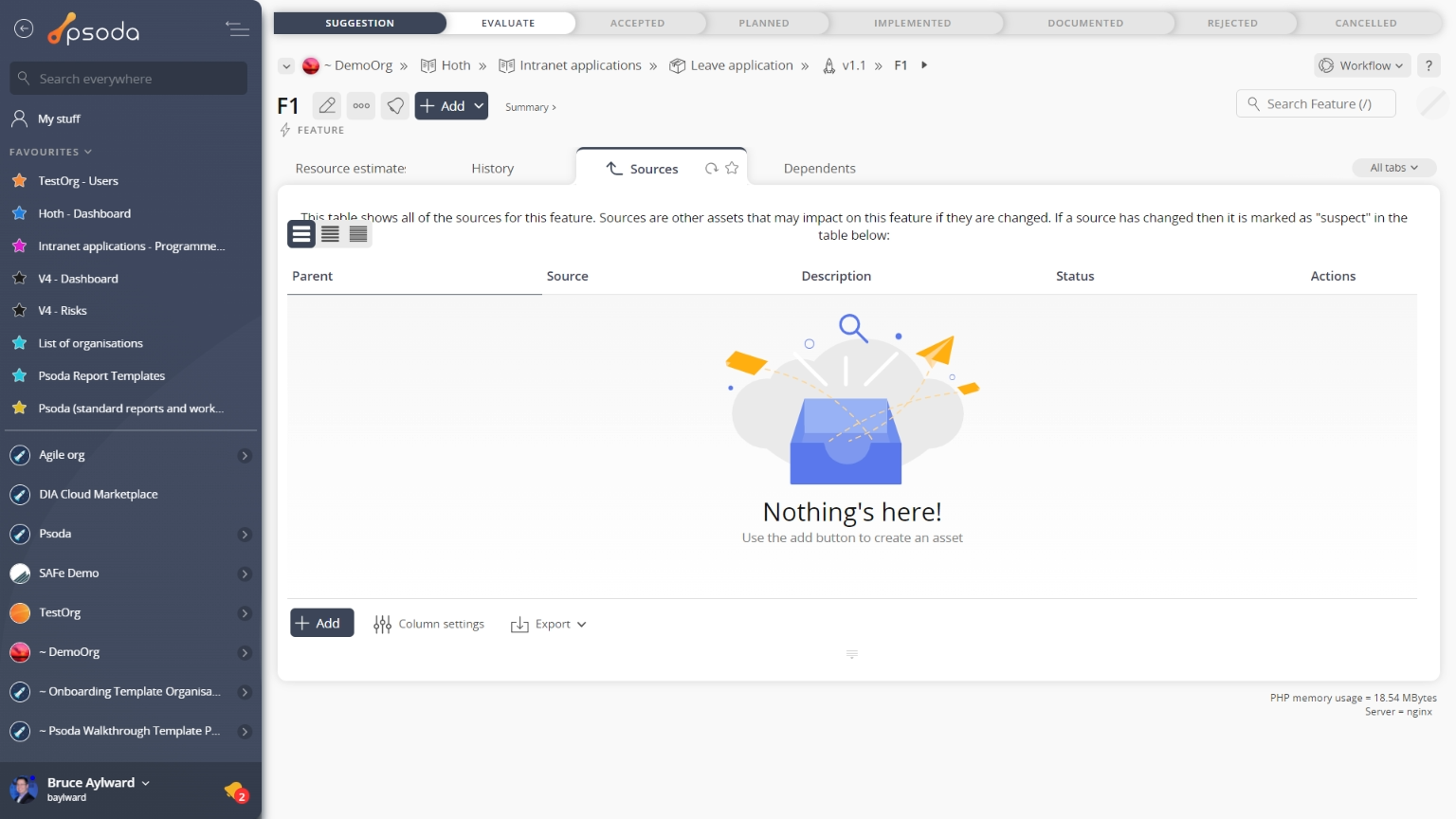Screen dimensions: 1456x819
Task: Open the Export dropdown
Action: [549, 624]
